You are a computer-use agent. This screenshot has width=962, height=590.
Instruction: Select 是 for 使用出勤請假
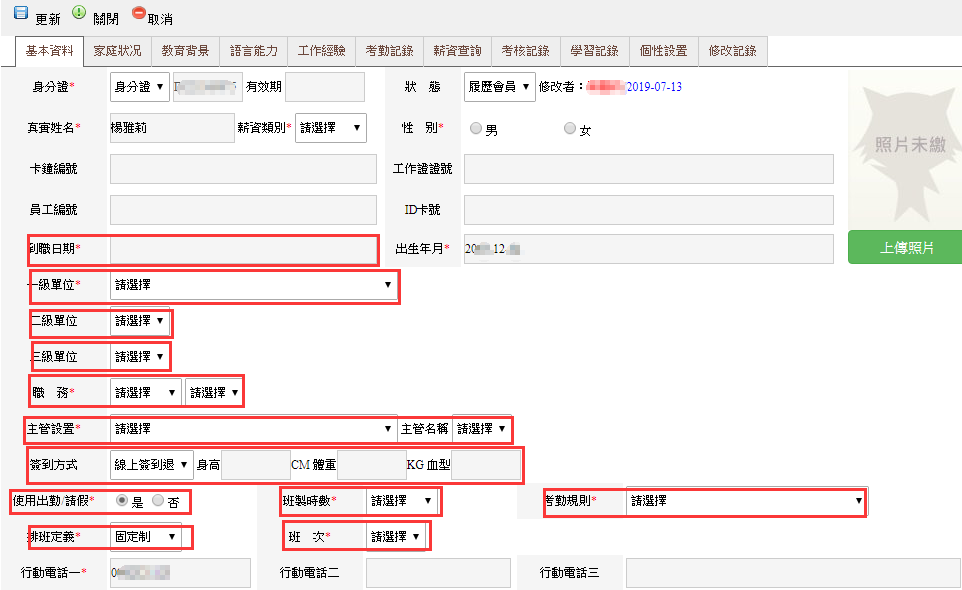[122, 500]
